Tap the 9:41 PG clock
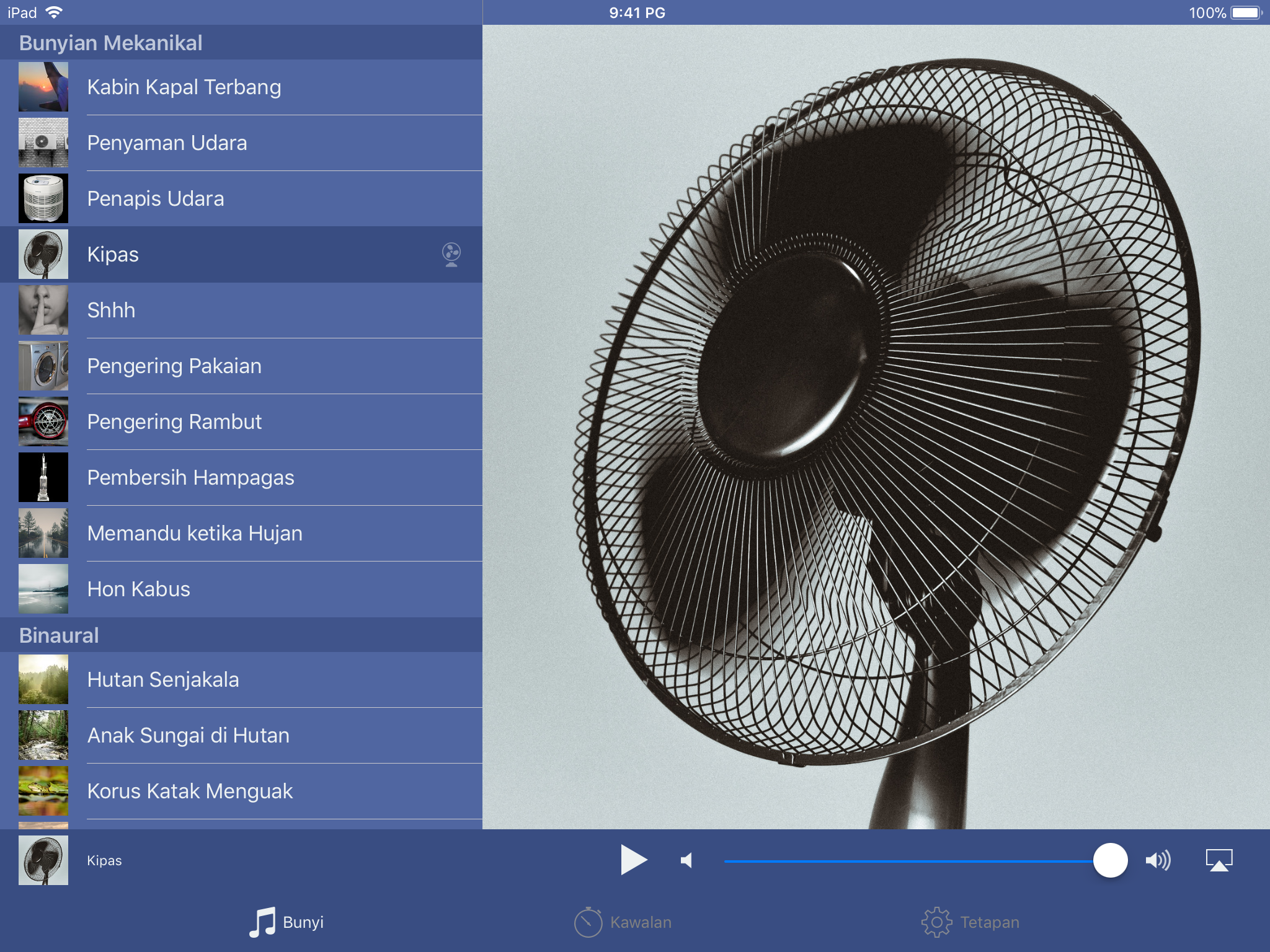Screen dimensions: 1270x952 tap(637, 12)
